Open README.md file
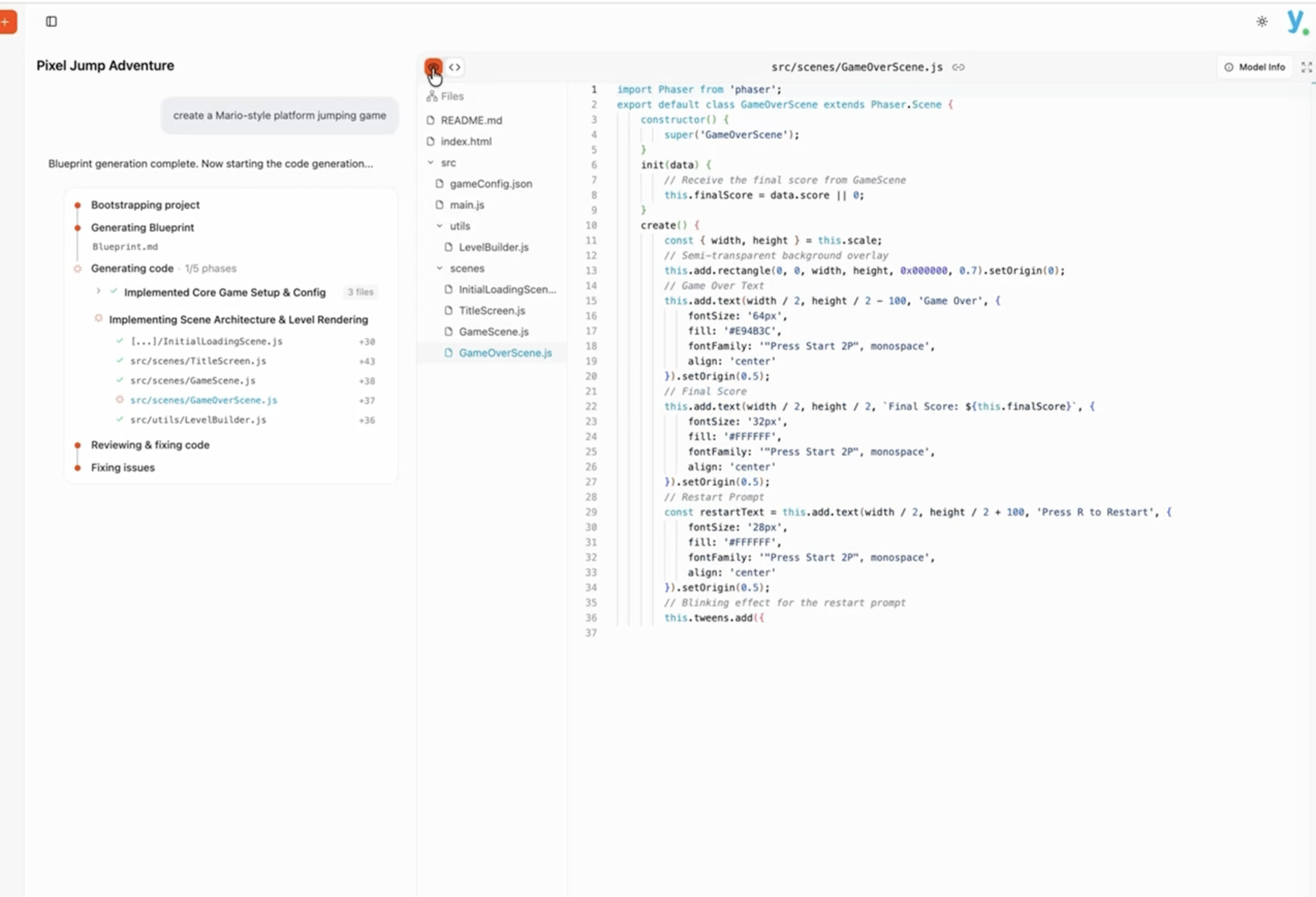1316x897 pixels. coord(471,120)
